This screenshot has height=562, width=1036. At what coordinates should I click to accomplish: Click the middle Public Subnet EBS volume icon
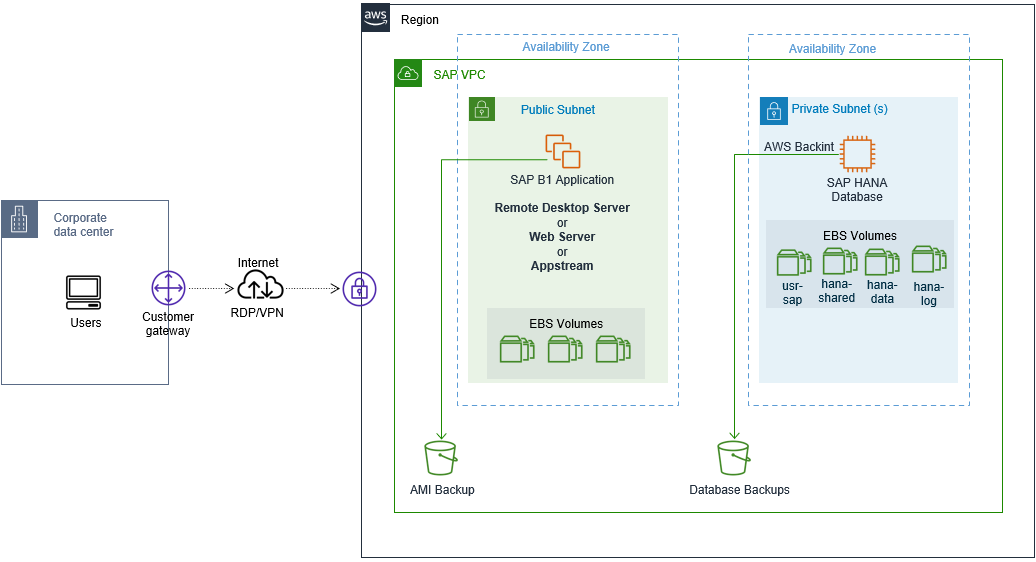point(565,349)
